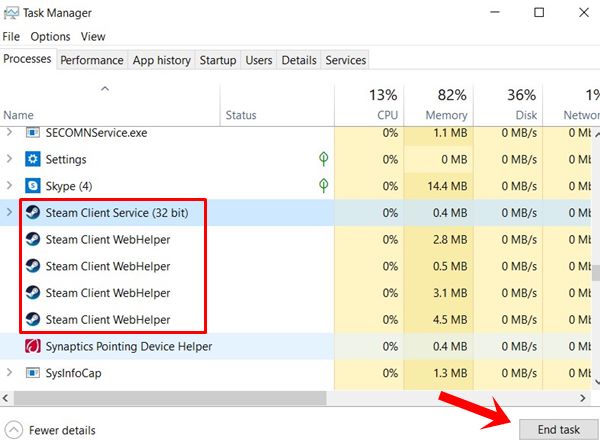
Task: Click the Steam Client Service icon
Action: tap(33, 212)
